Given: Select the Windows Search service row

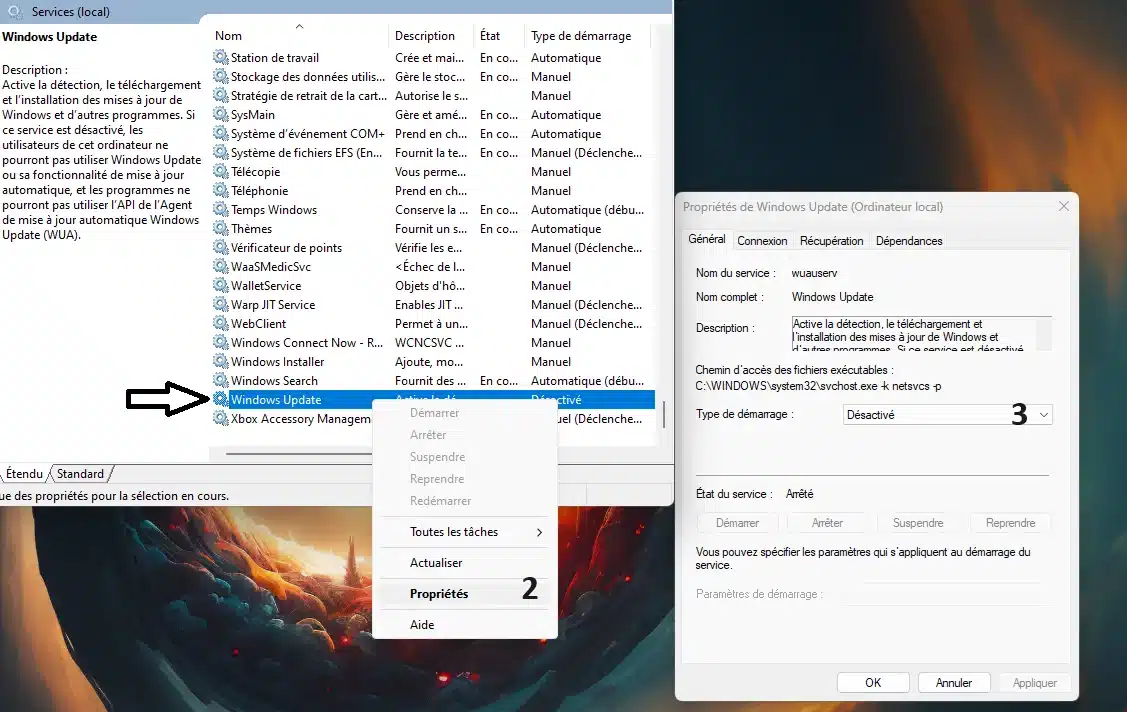Looking at the screenshot, I should click(x=433, y=381).
